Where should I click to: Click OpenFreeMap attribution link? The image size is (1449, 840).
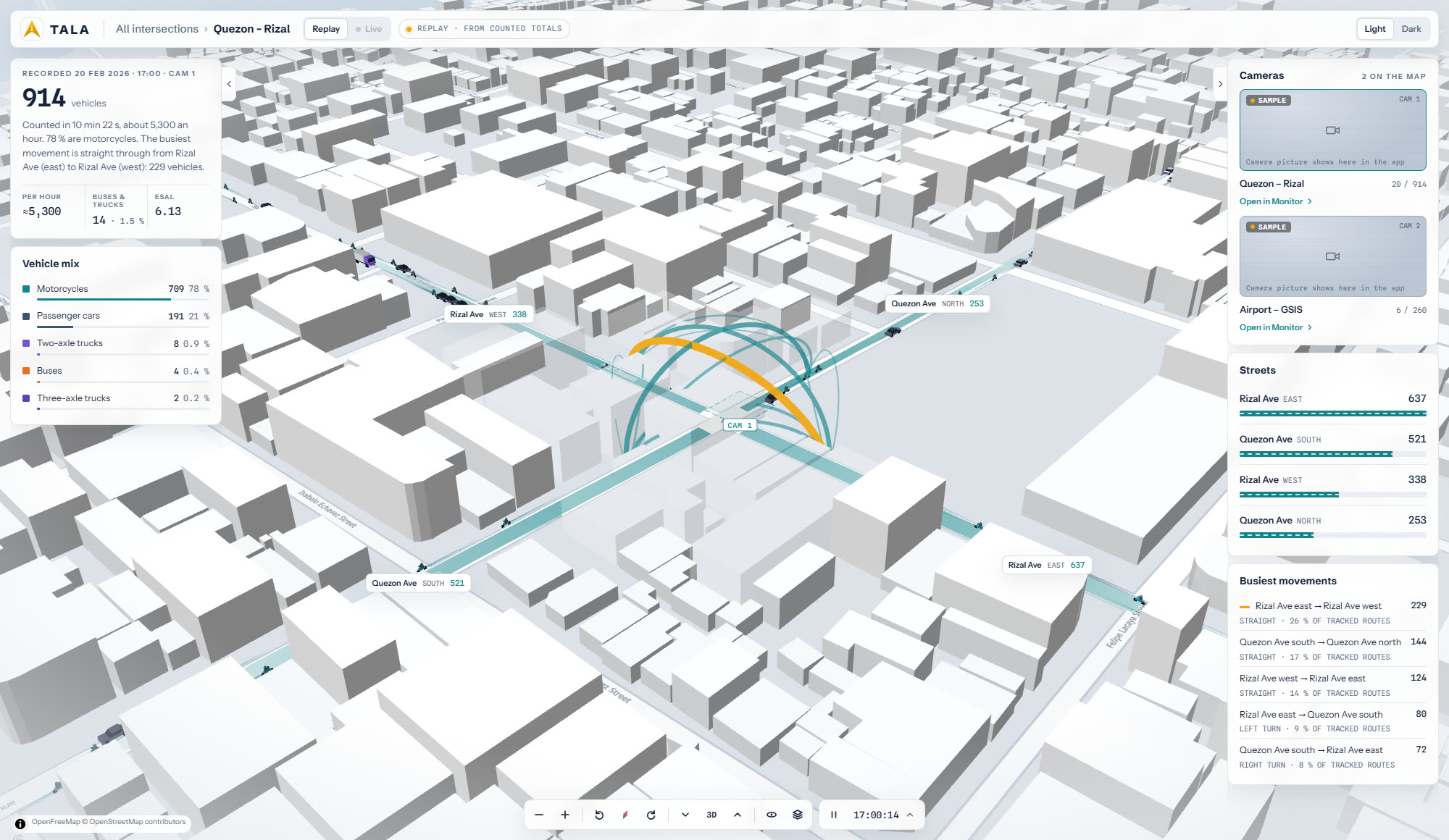[56, 822]
